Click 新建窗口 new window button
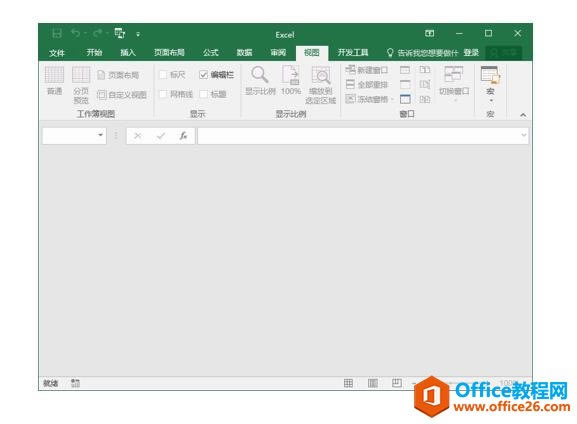This screenshot has height=424, width=577. [x=367, y=70]
